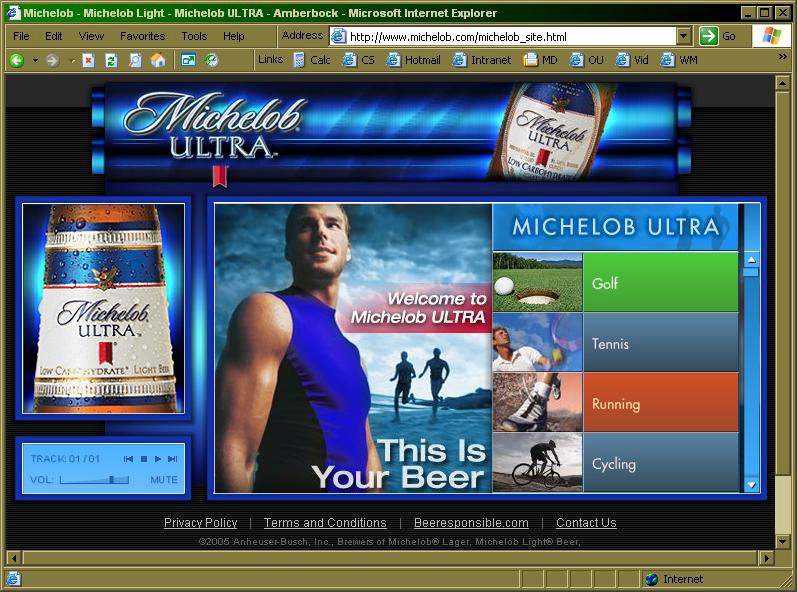Open the Back button history dropdown

[35, 60]
